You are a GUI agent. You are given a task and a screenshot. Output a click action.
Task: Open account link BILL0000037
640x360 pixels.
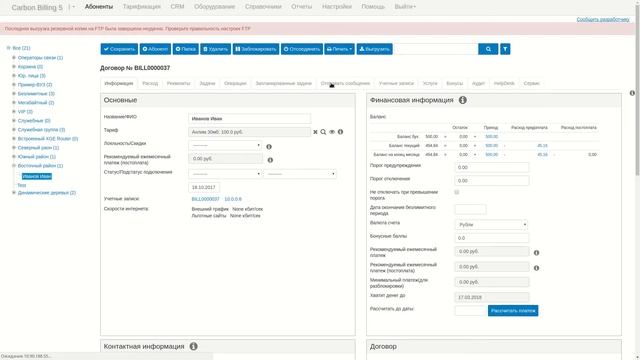[205, 199]
